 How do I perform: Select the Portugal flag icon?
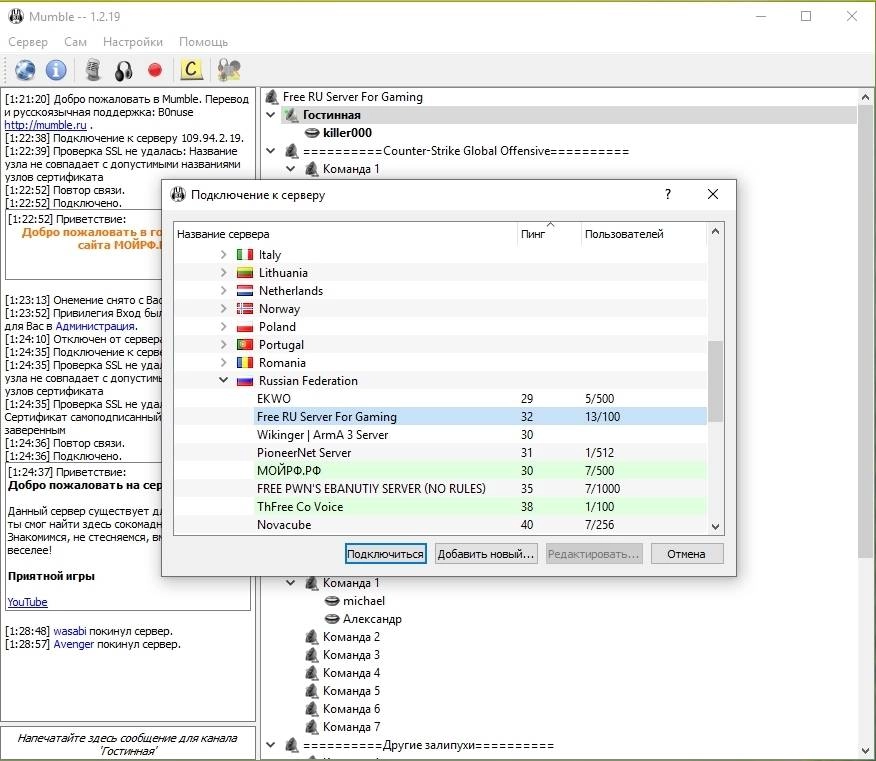click(245, 345)
